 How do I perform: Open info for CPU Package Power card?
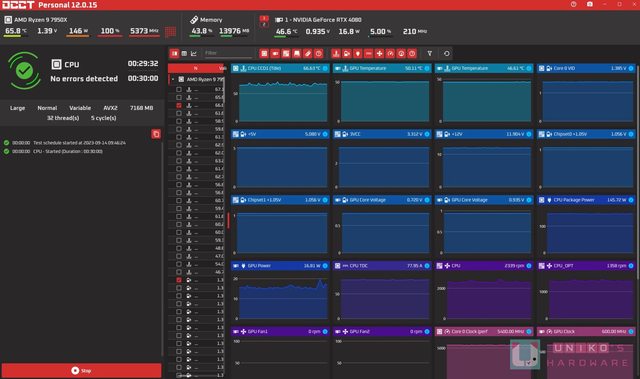631,200
